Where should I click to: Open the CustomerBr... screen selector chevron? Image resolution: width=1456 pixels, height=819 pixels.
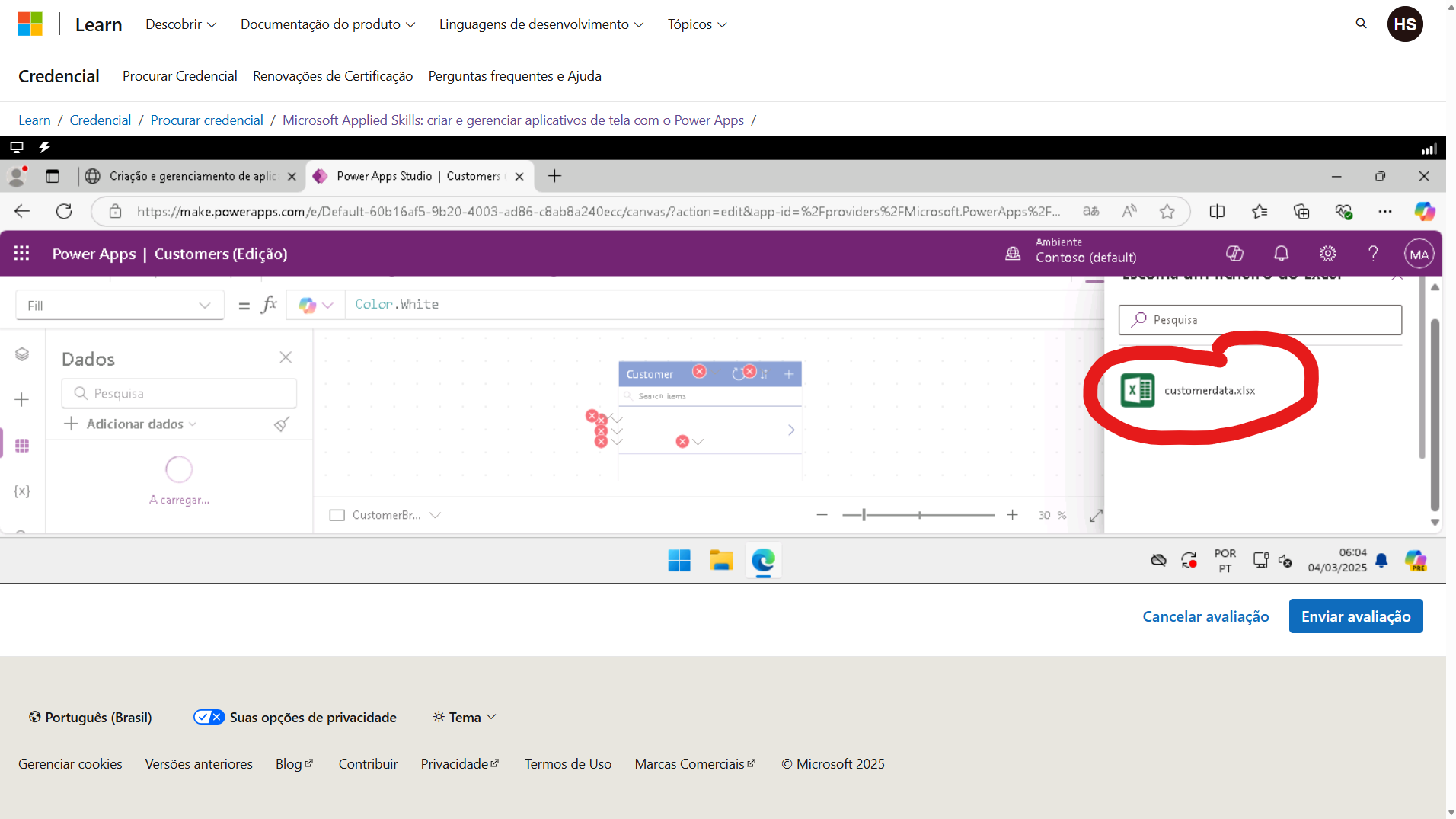pos(435,516)
